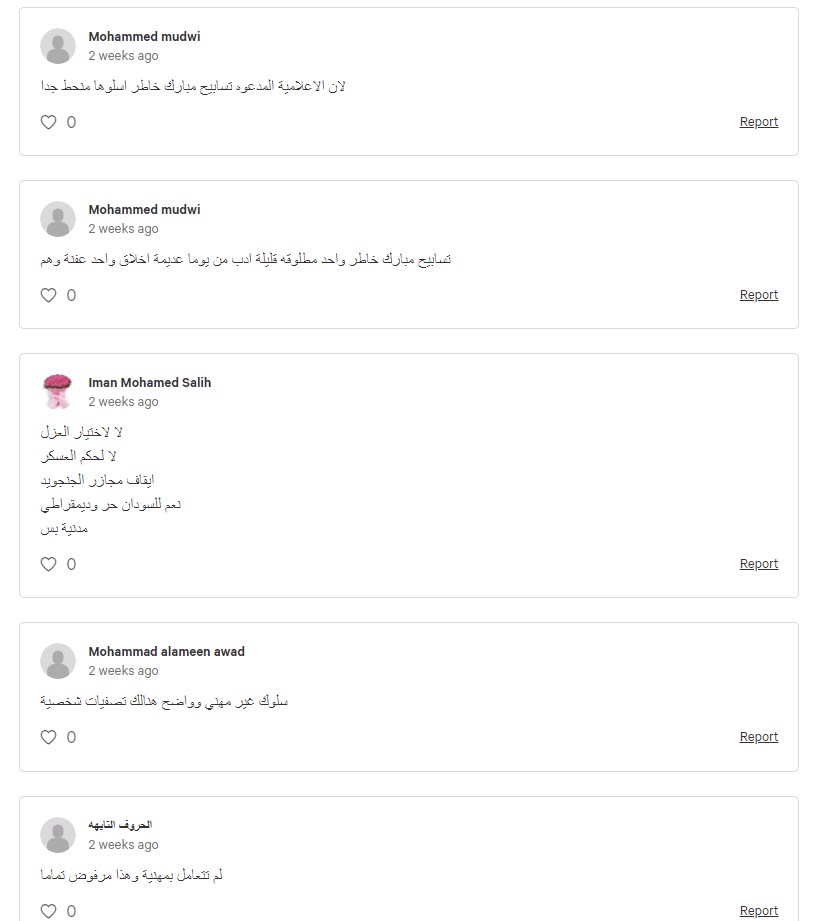Screen dimensions: 829x921
Task: Select the Arabic username on last comment
Action: point(120,825)
